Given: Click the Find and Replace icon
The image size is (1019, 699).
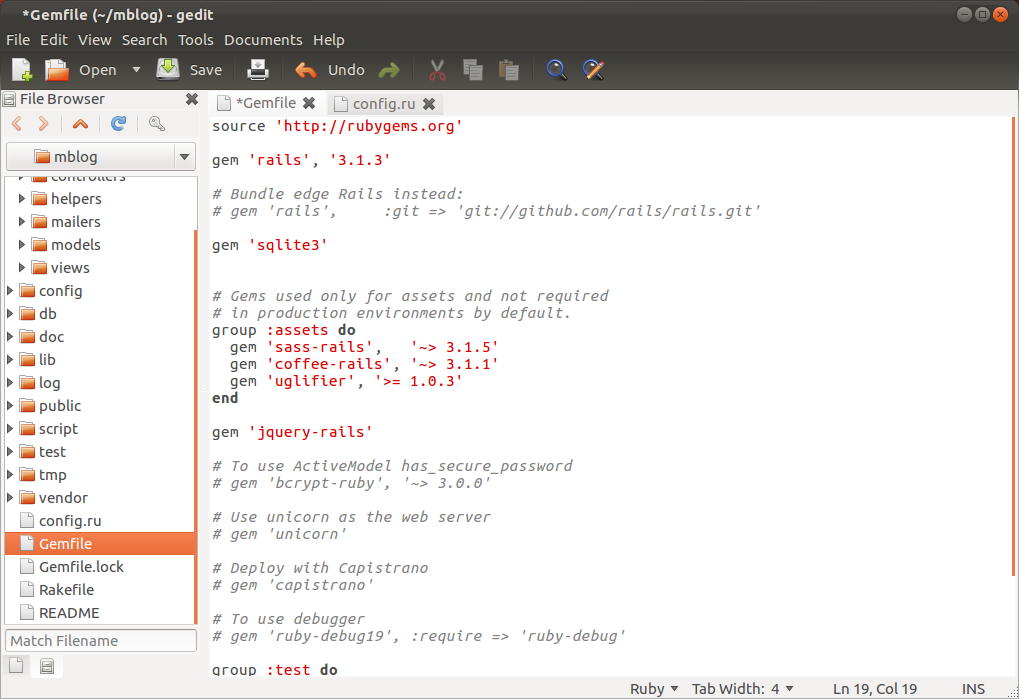Looking at the screenshot, I should (594, 70).
